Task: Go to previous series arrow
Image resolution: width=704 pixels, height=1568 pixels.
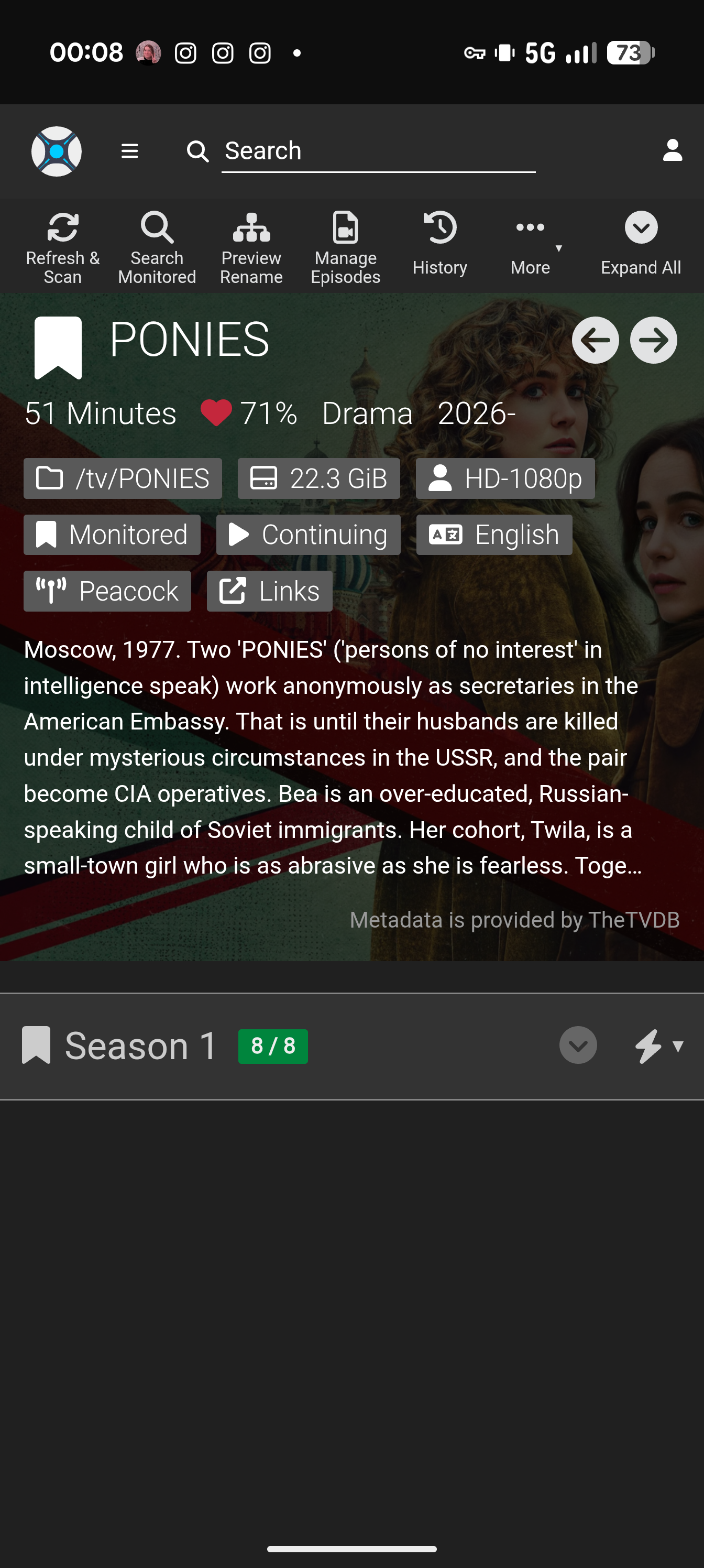Action: (595, 340)
